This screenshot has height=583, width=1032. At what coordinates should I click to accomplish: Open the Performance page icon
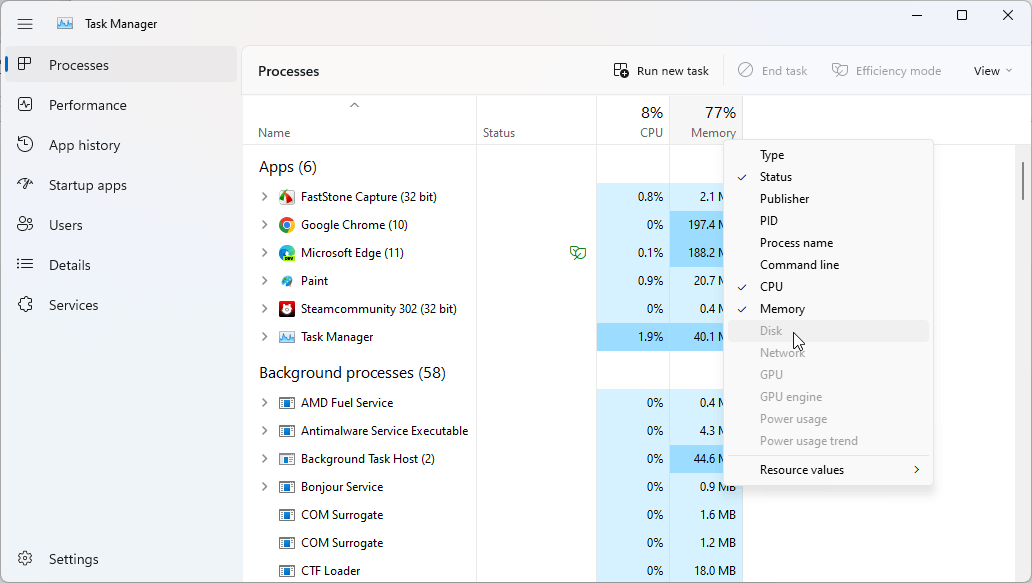point(25,105)
